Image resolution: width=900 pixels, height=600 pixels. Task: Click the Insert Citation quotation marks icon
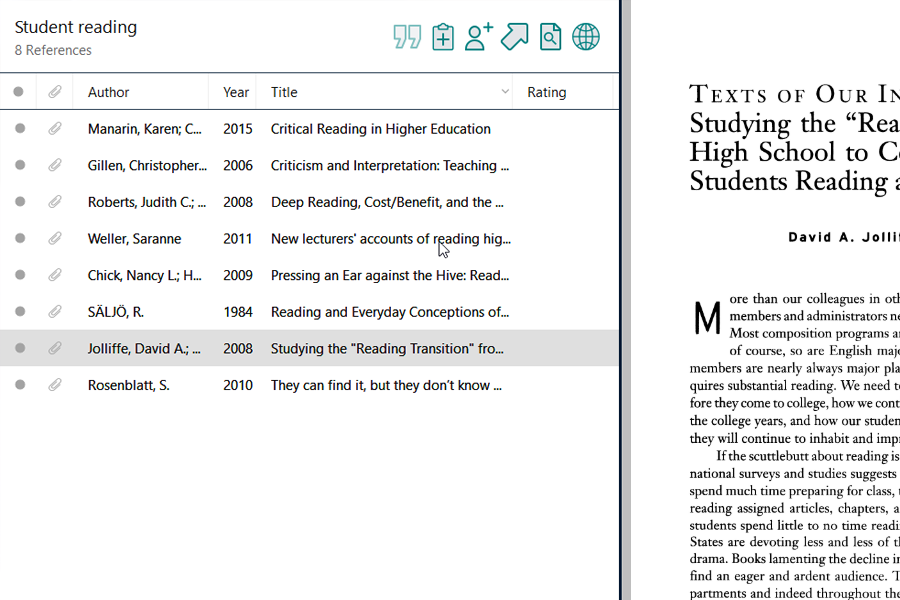click(407, 37)
